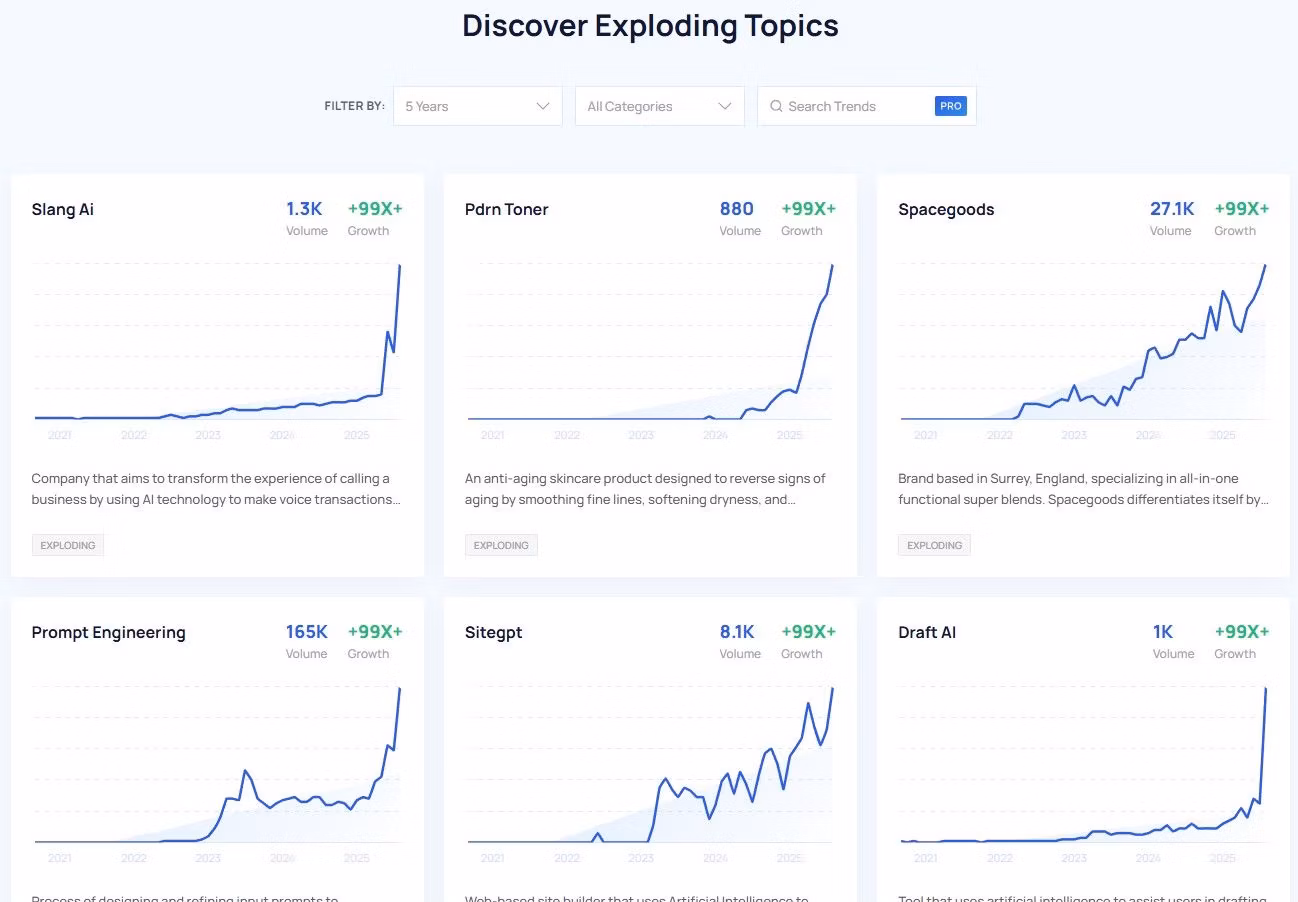The height and width of the screenshot is (902, 1298).
Task: Click the 1K volume value for Draft AI
Action: click(1162, 632)
